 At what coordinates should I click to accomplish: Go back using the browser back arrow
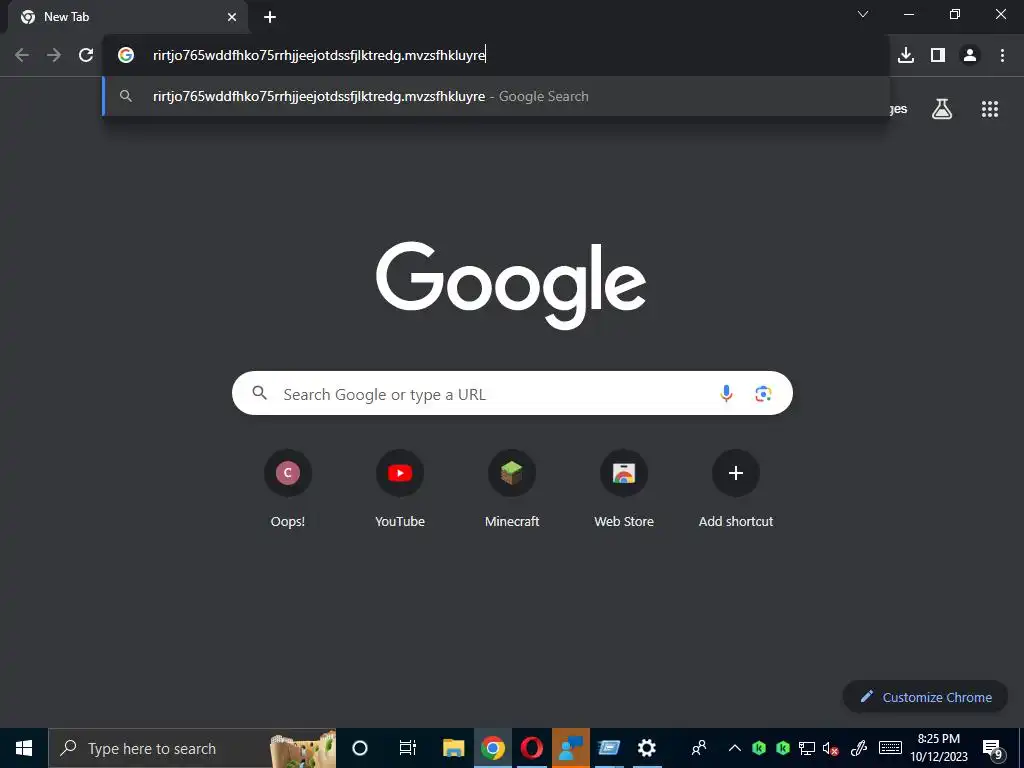[x=22, y=56]
